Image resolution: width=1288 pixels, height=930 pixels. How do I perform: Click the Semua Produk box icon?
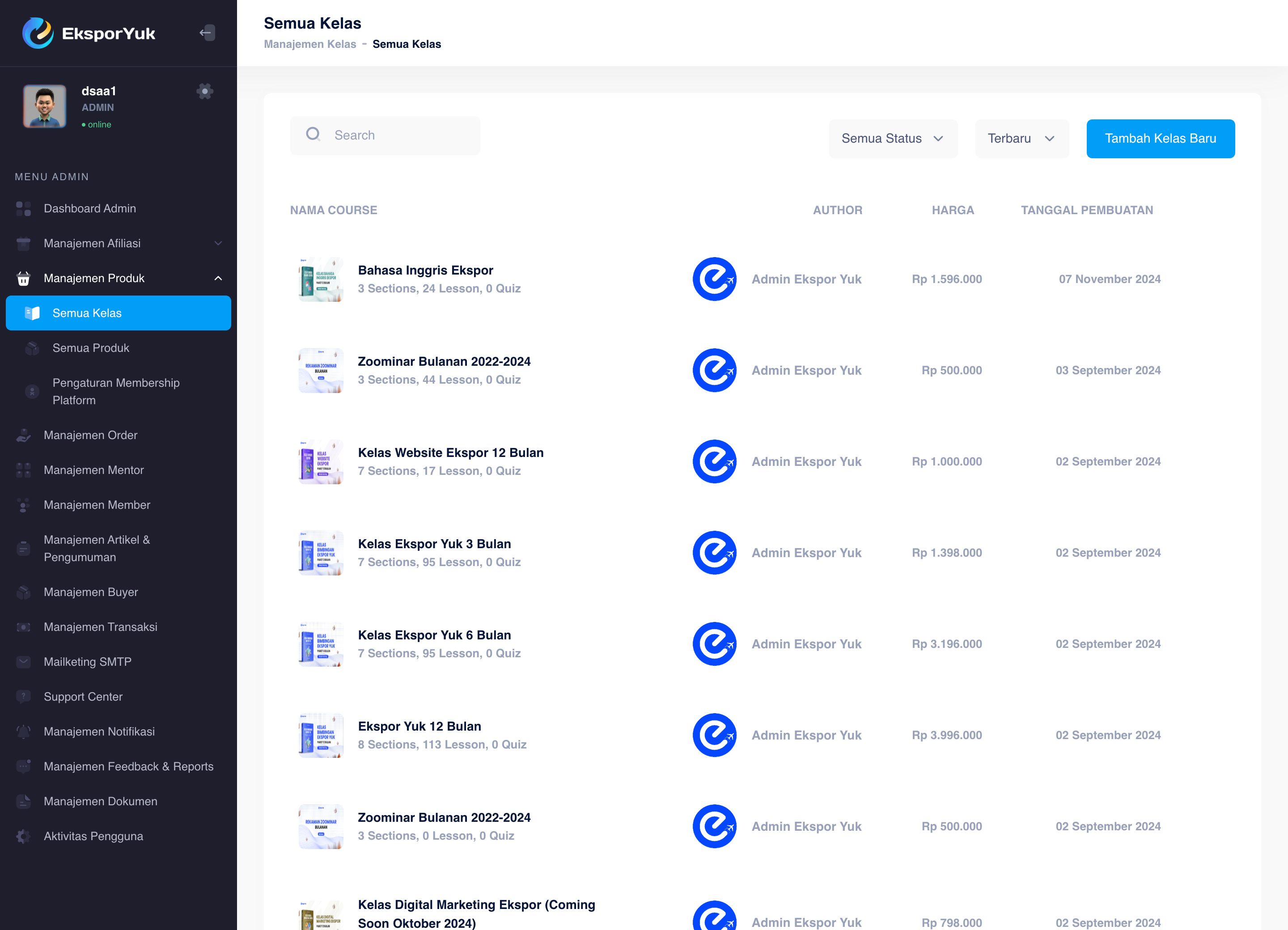point(32,348)
